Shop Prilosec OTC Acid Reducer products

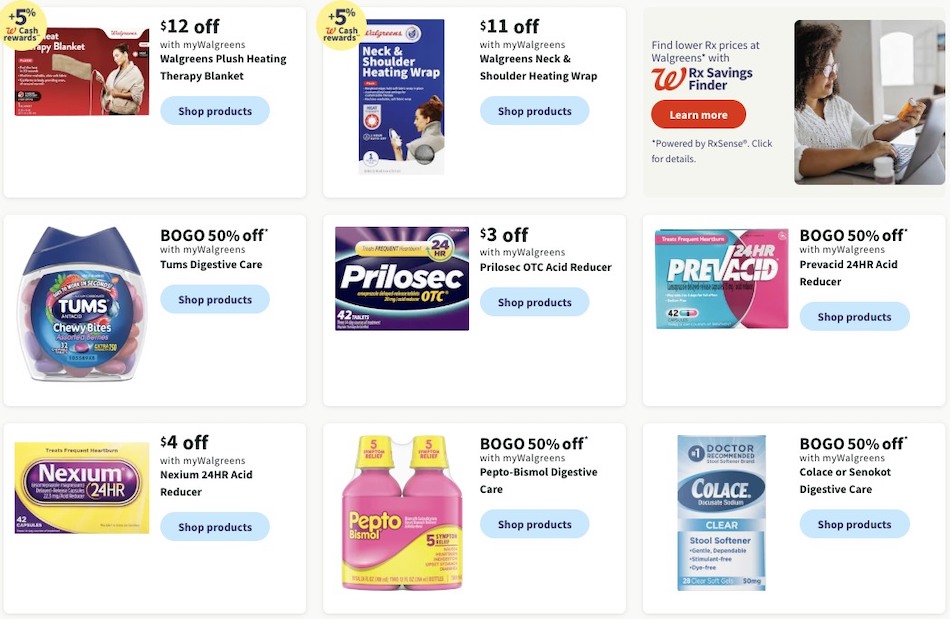coord(534,302)
